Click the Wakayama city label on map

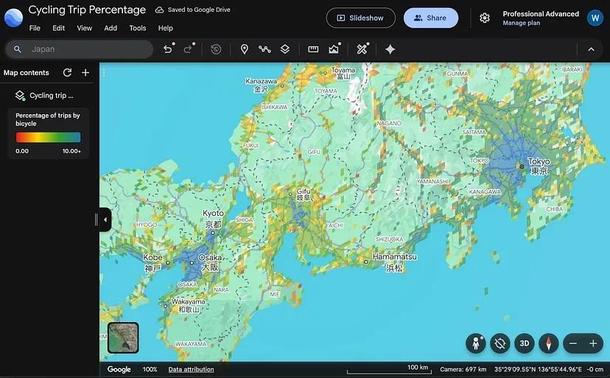tap(189, 306)
